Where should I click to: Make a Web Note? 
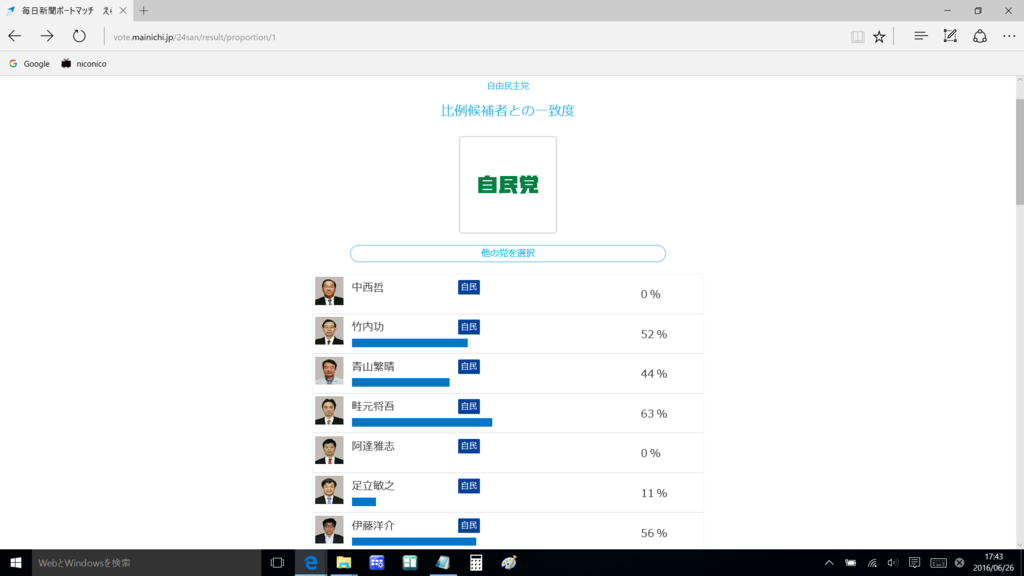pos(950,37)
